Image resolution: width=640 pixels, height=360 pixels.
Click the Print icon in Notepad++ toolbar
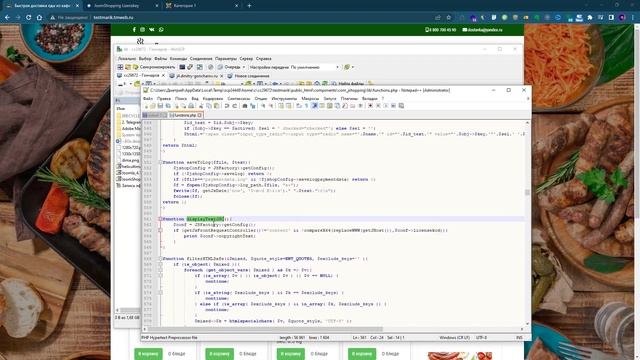tap(191, 106)
